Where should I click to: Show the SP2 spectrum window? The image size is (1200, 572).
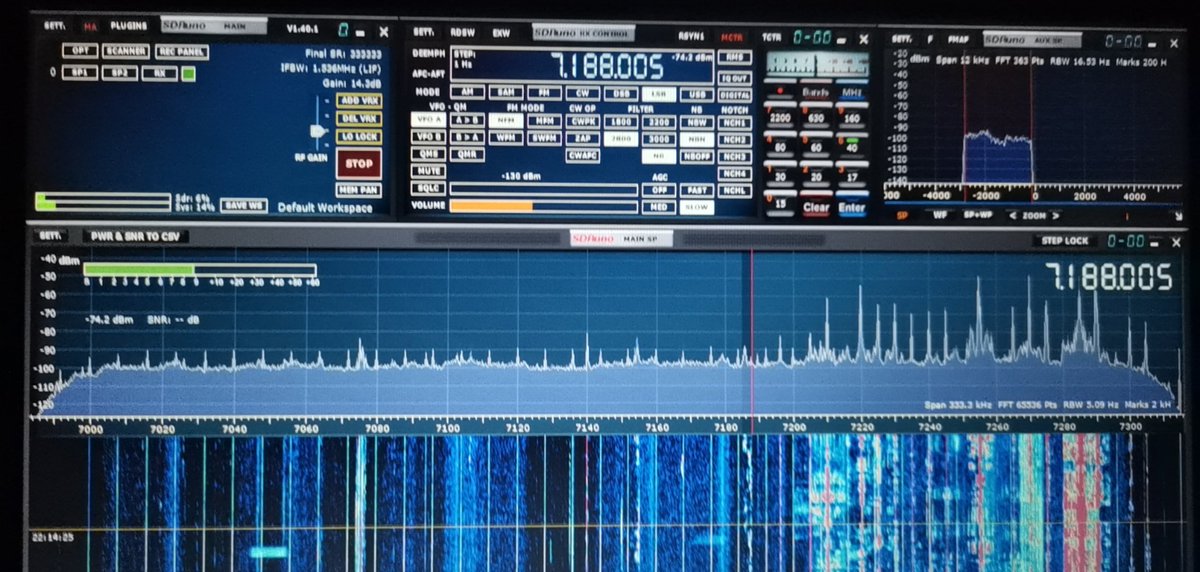coord(120,73)
